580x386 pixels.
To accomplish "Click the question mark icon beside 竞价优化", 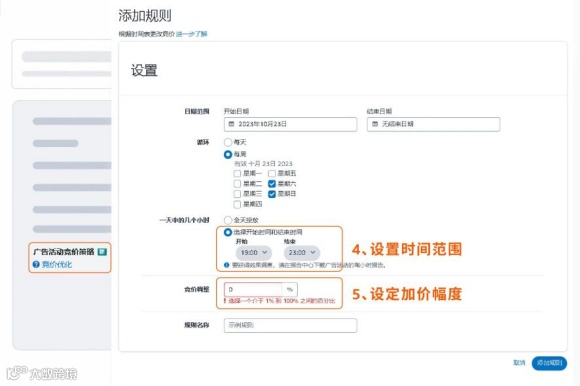I will (x=36, y=264).
